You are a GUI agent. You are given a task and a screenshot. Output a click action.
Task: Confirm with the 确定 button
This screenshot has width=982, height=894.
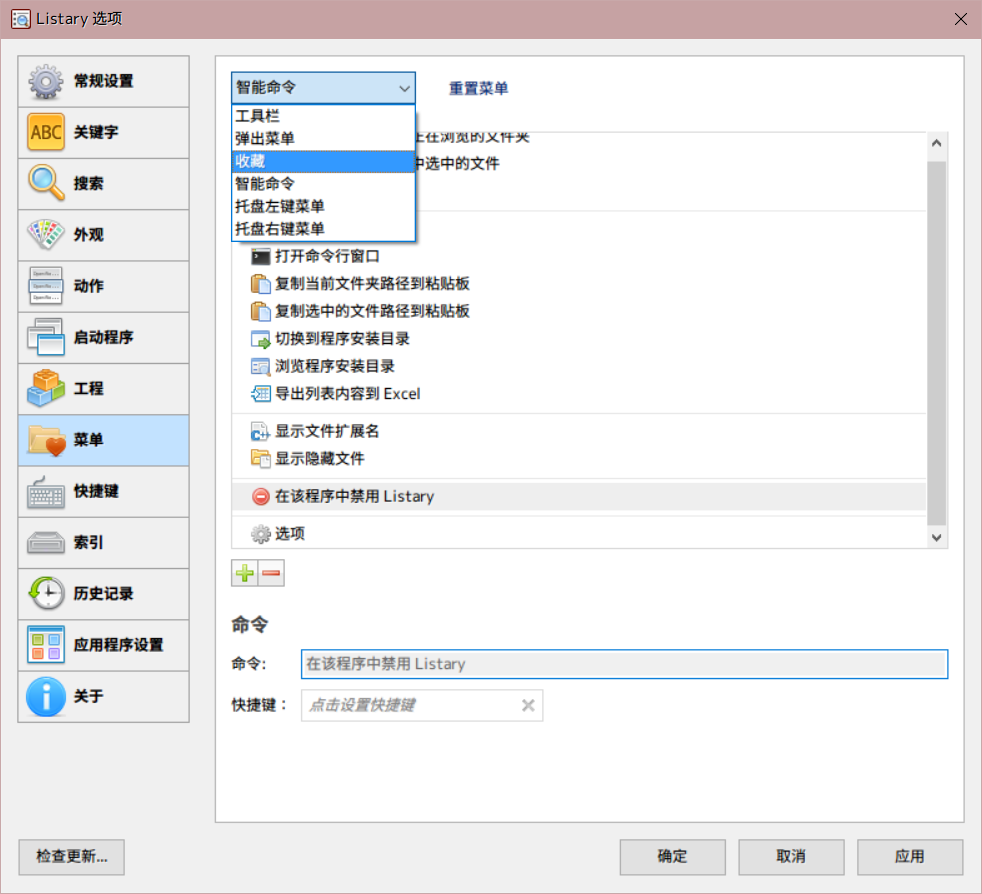click(x=673, y=857)
